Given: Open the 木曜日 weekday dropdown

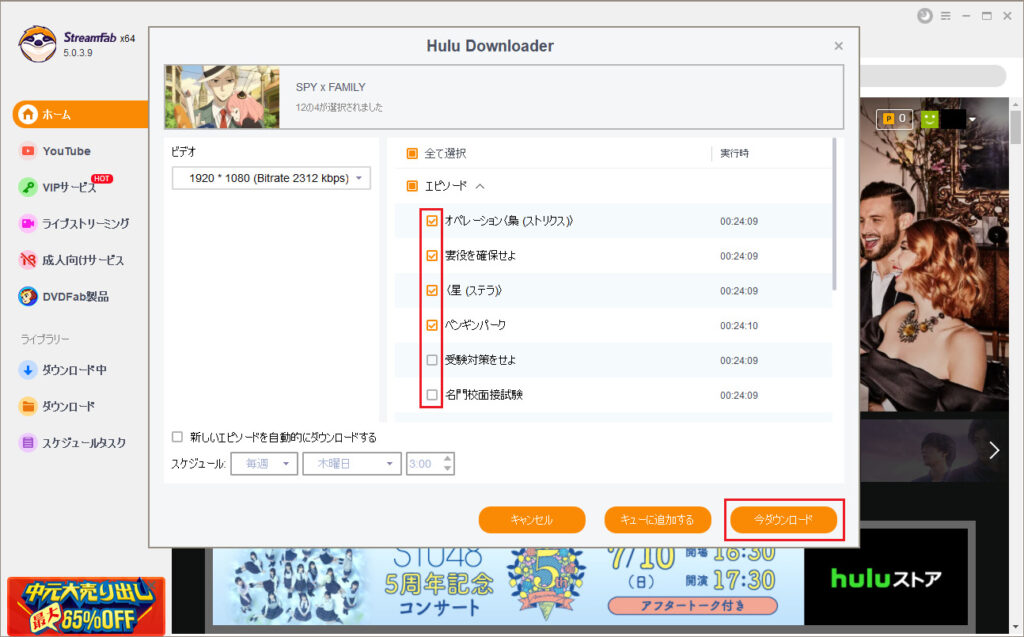Looking at the screenshot, I should tap(351, 464).
